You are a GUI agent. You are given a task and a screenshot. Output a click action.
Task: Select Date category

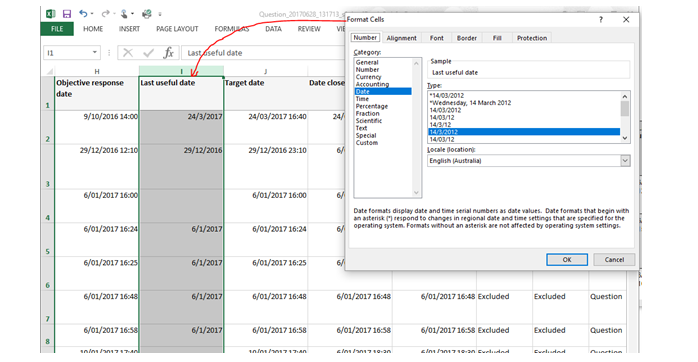point(383,92)
